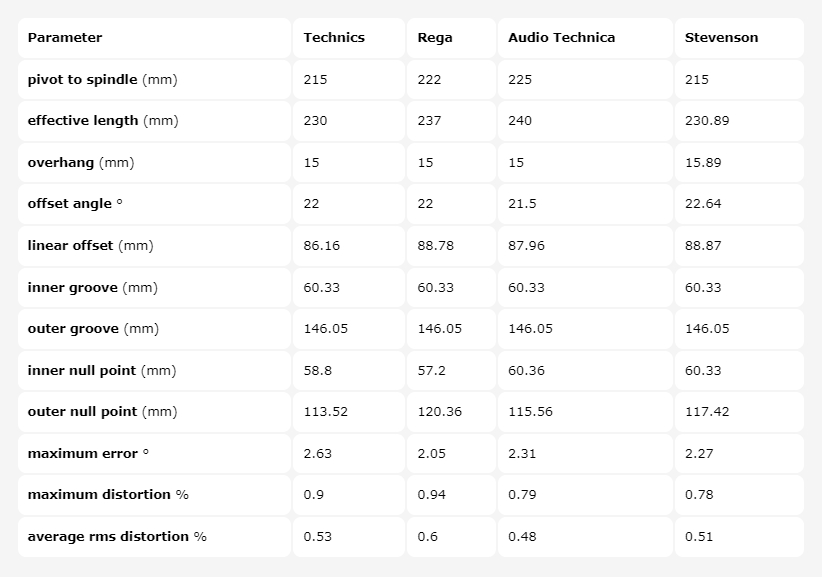Click the Technics column header
This screenshot has width=822, height=577.
tap(334, 38)
